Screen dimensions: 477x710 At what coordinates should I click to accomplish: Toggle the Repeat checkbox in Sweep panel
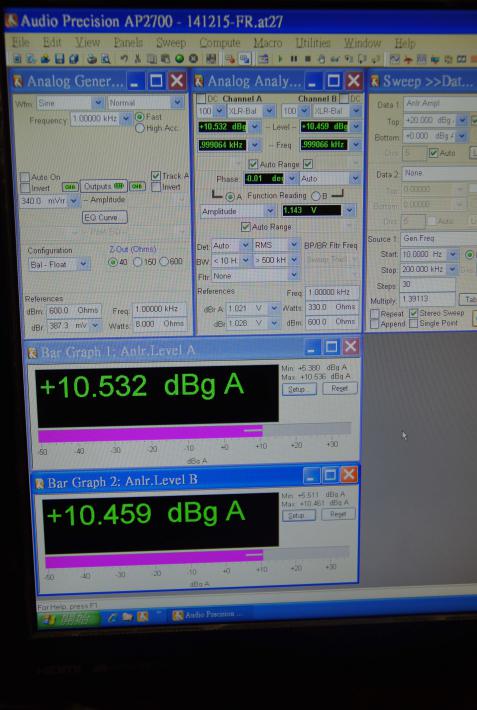(375, 314)
